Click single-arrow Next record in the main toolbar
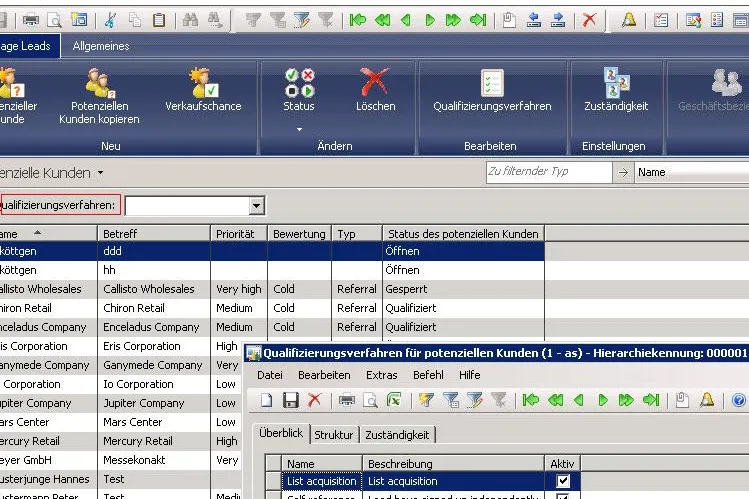This screenshot has width=749, height=499. [x=430, y=20]
